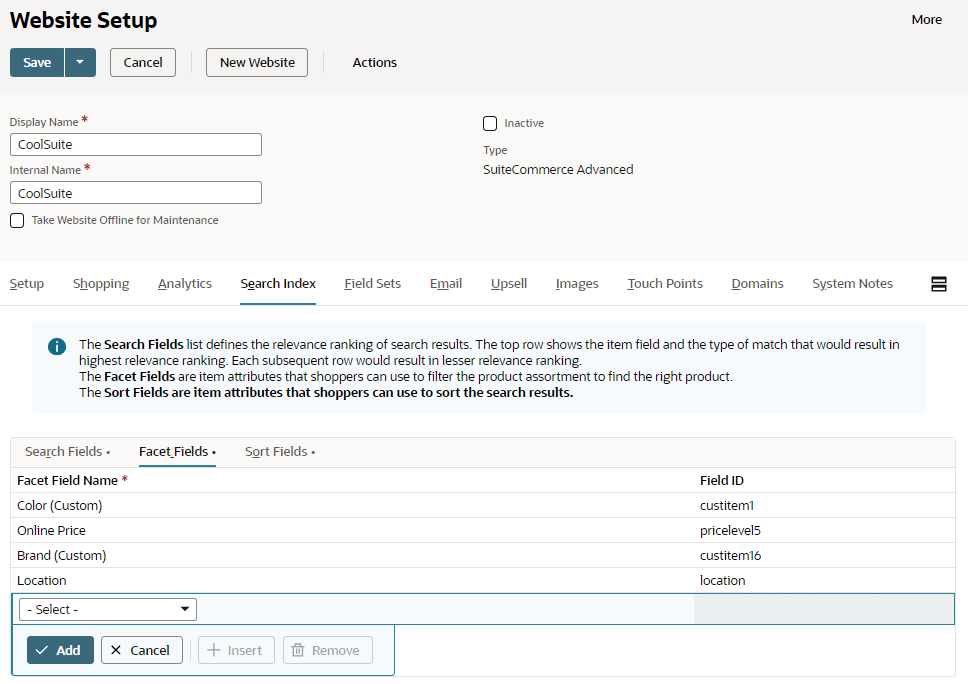Open the Search Fields subtab
Screen dimensions: 968x684
[x=67, y=452]
